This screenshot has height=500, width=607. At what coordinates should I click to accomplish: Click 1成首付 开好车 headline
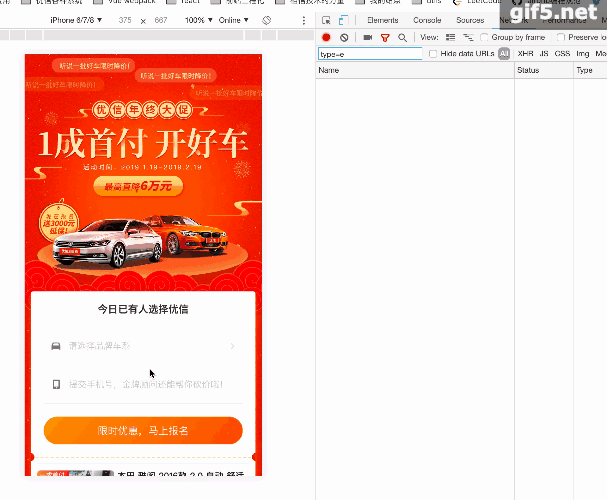tap(143, 143)
